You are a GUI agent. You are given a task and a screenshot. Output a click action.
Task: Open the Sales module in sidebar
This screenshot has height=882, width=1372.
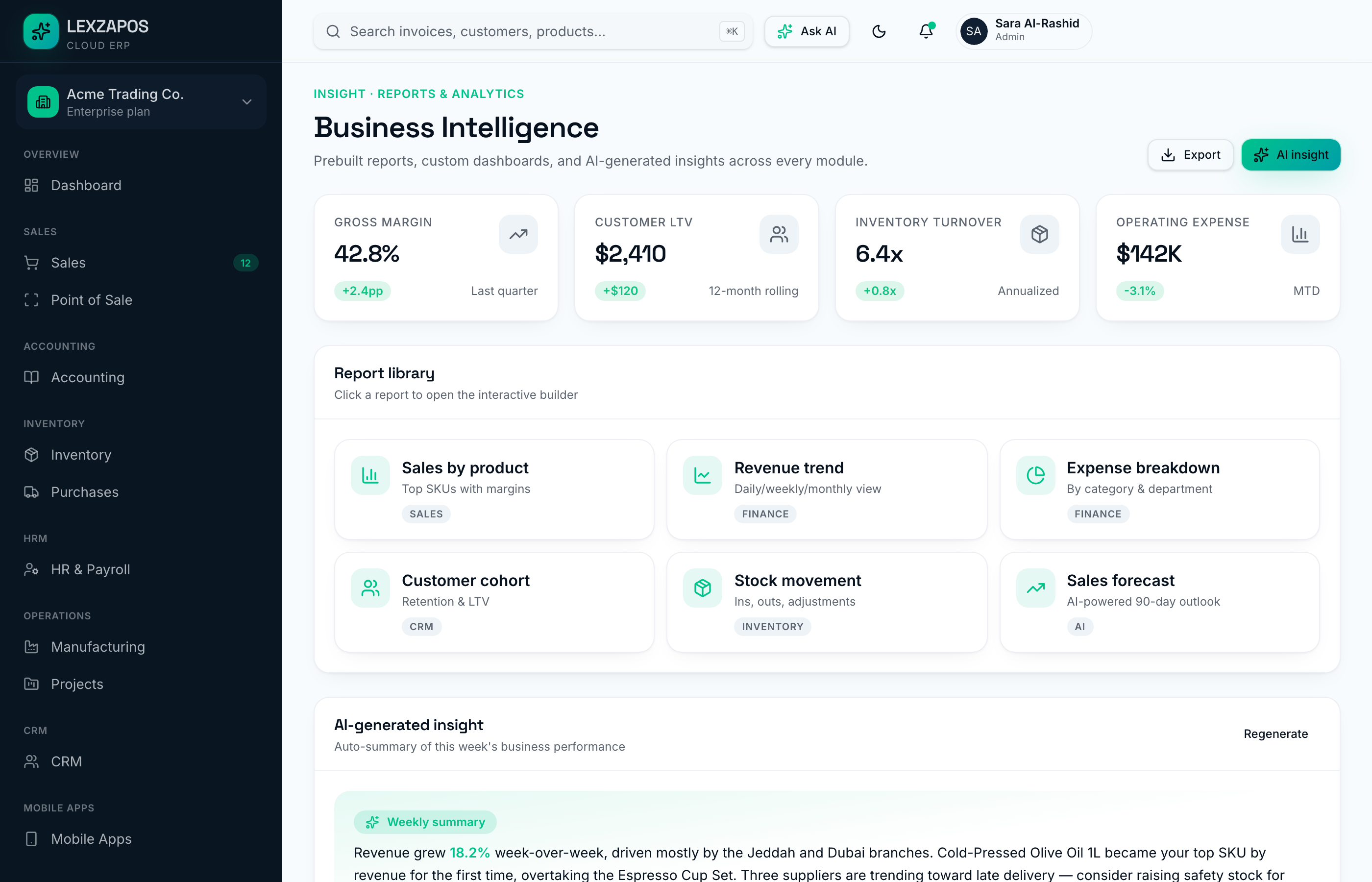[x=141, y=263]
